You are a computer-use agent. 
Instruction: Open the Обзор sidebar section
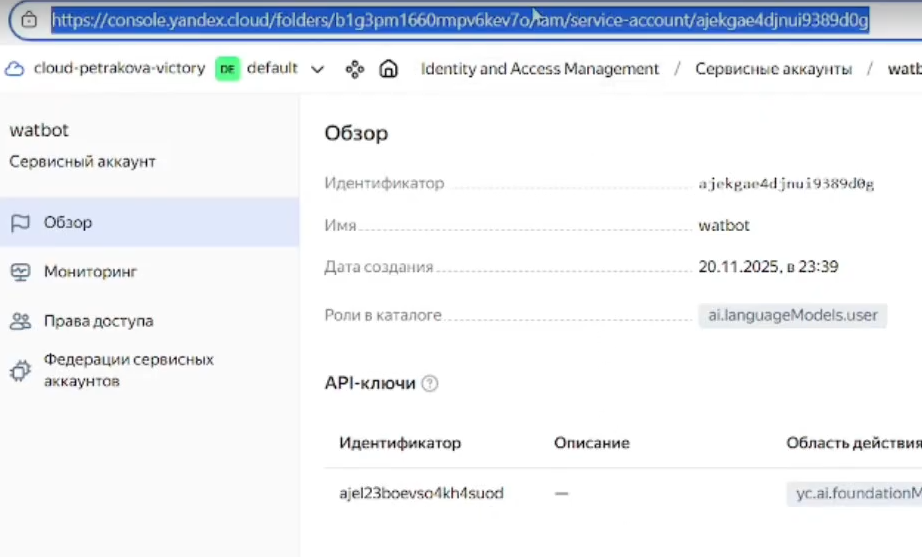pos(68,222)
